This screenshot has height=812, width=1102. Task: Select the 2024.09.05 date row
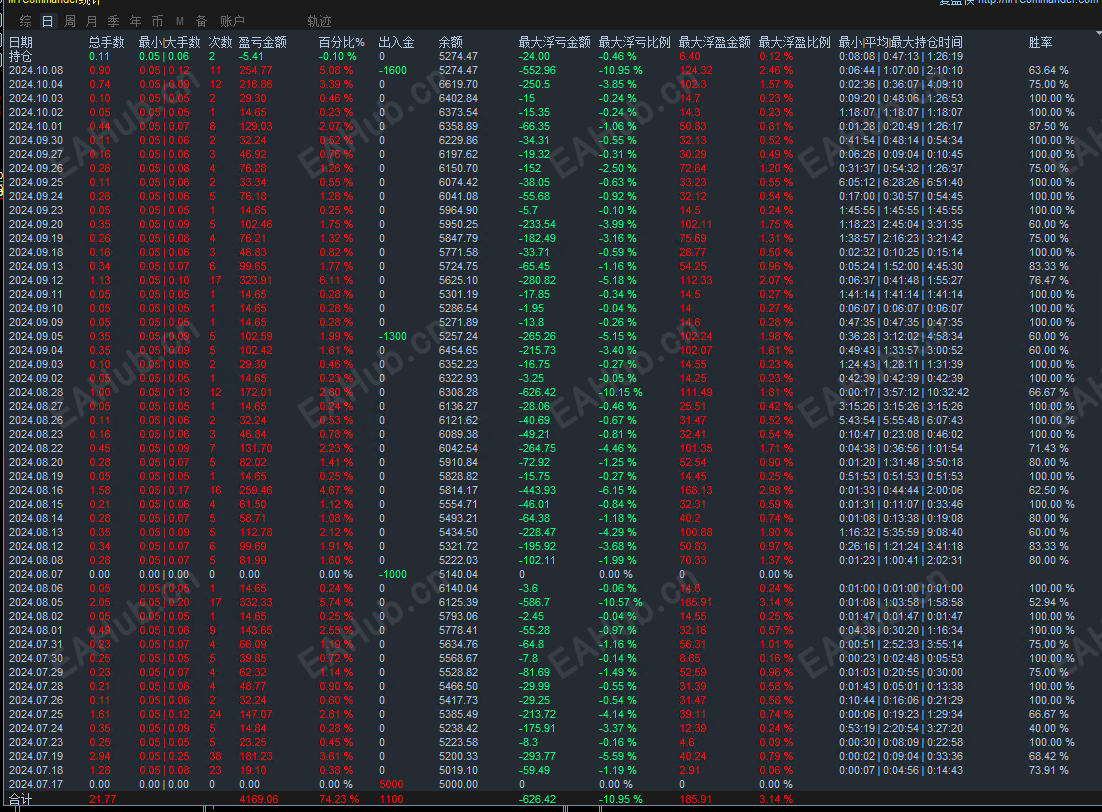point(36,337)
